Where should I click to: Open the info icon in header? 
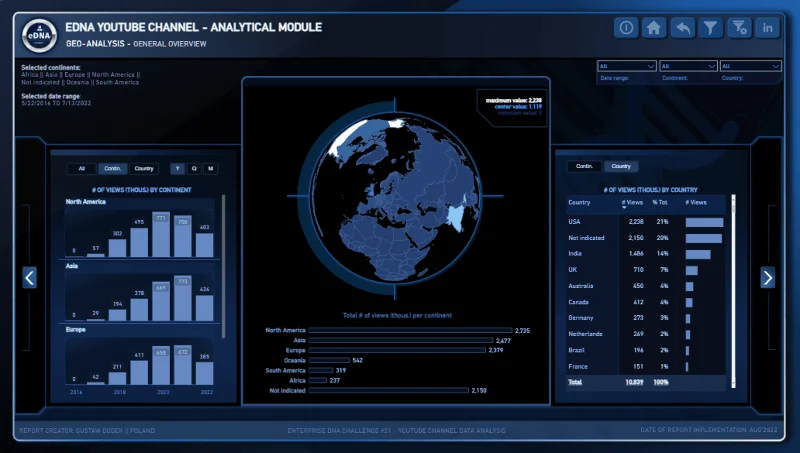(626, 28)
